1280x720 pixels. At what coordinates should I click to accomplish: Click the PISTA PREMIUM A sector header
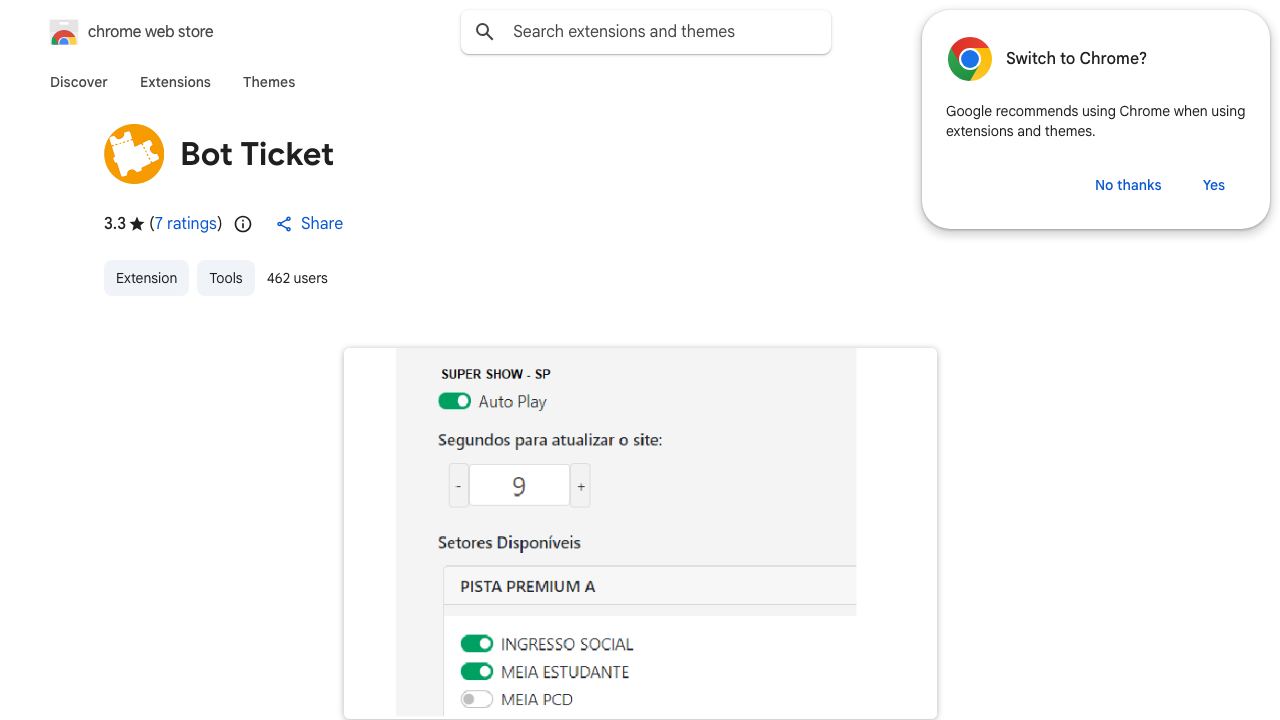(650, 586)
